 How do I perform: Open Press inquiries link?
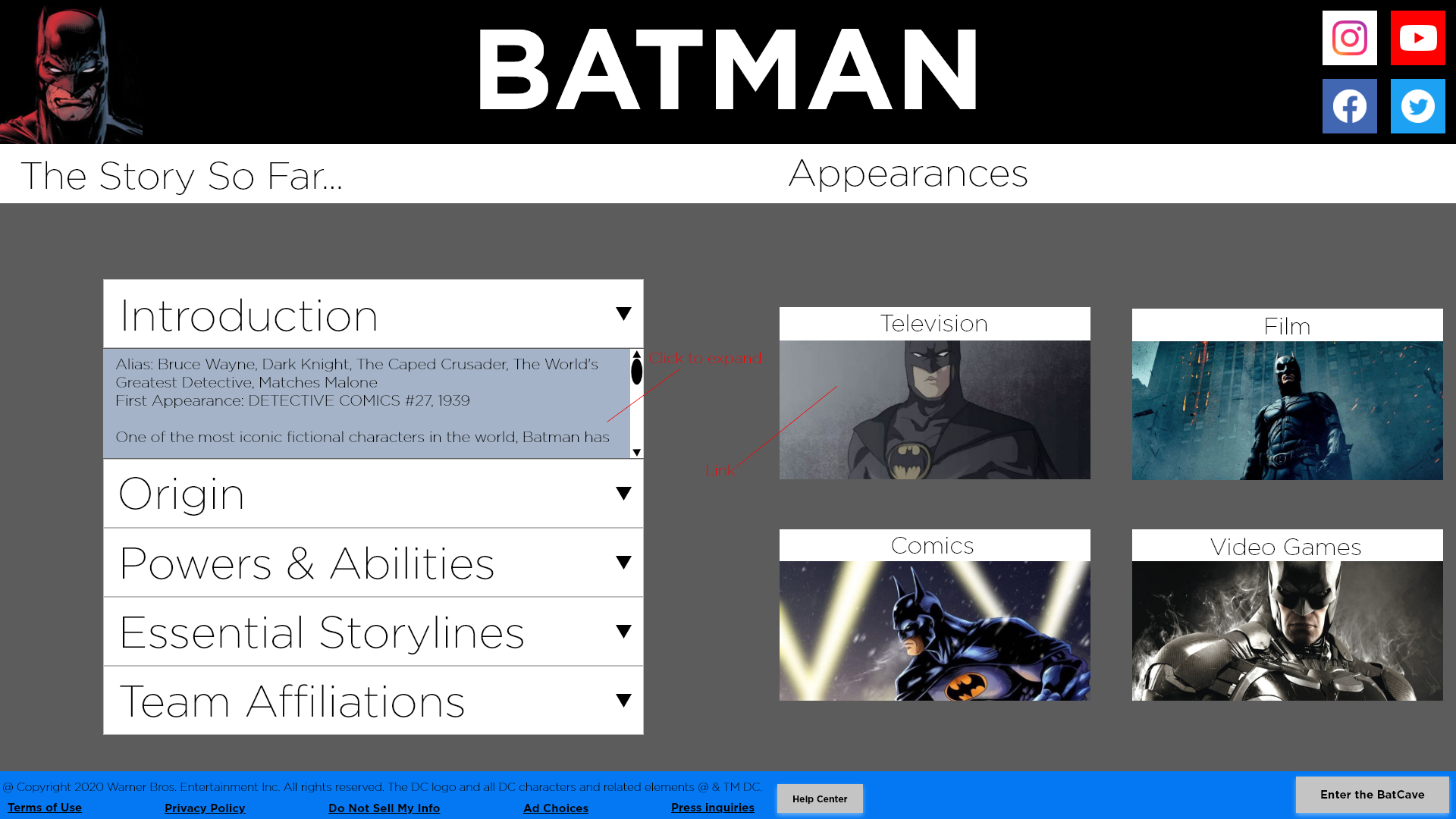click(713, 808)
